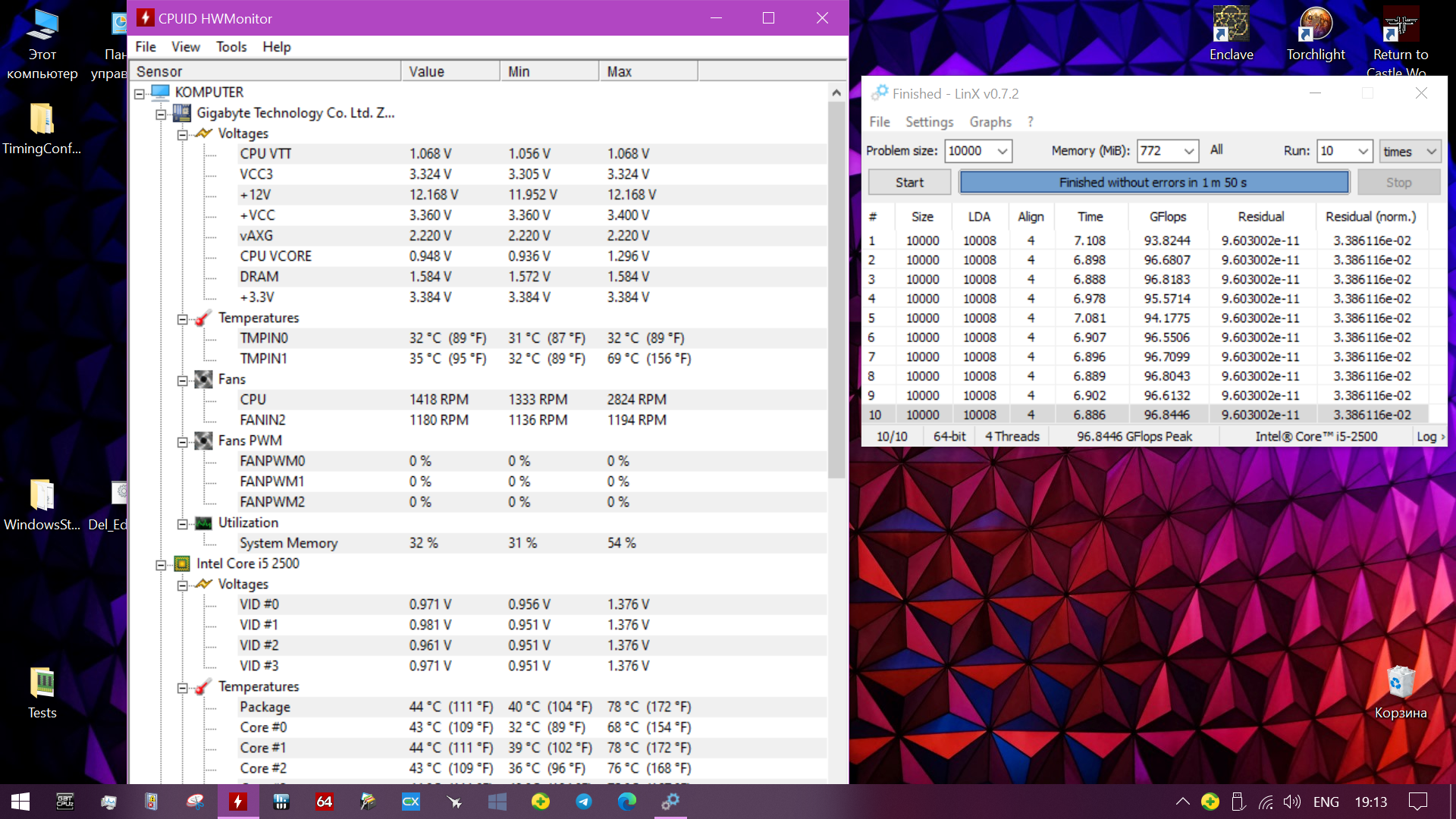Image resolution: width=1456 pixels, height=819 pixels.
Task: Click the AIDA64 taskbar icon
Action: point(325,802)
